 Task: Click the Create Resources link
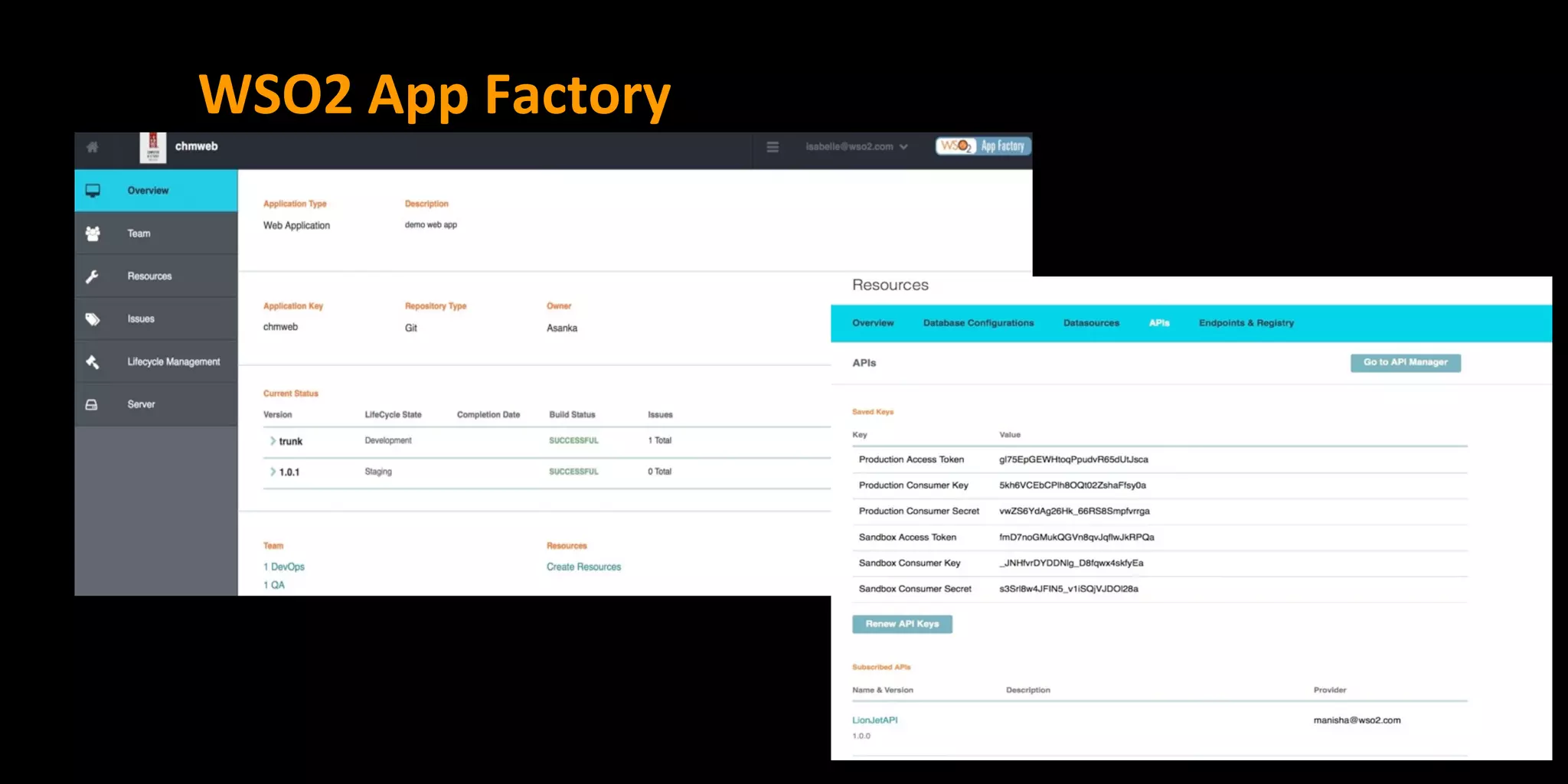[583, 567]
